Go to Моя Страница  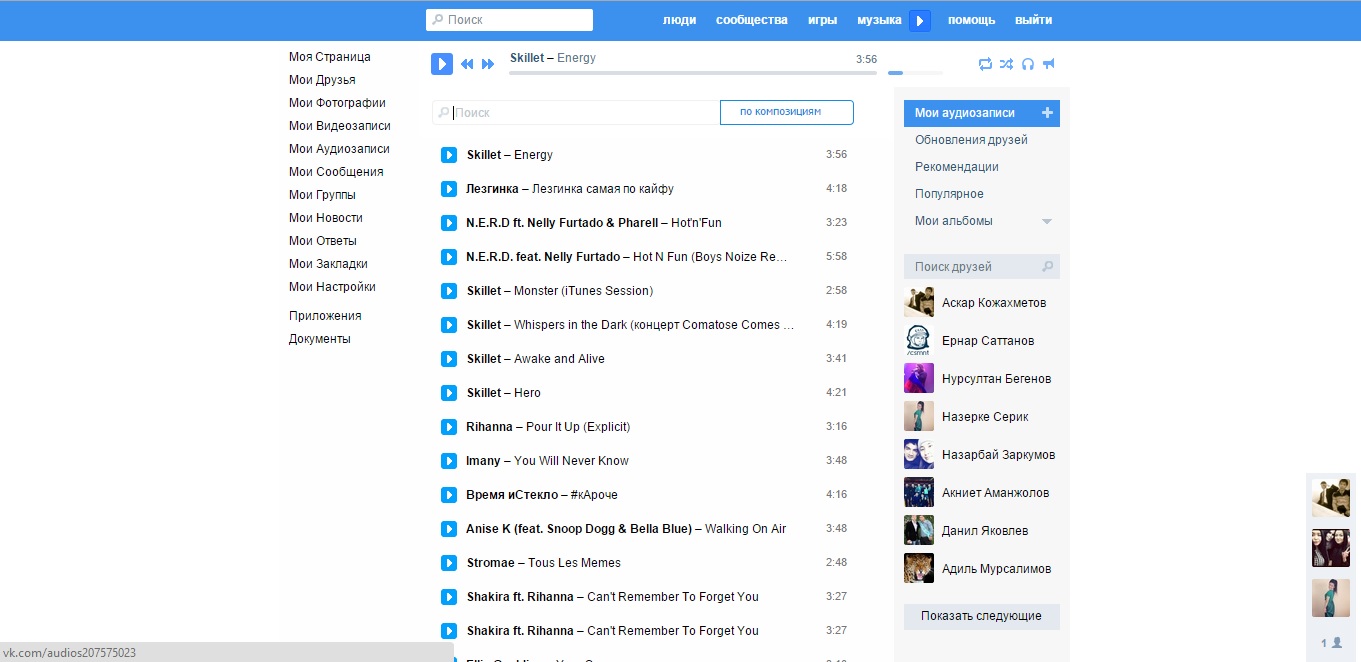pos(330,57)
